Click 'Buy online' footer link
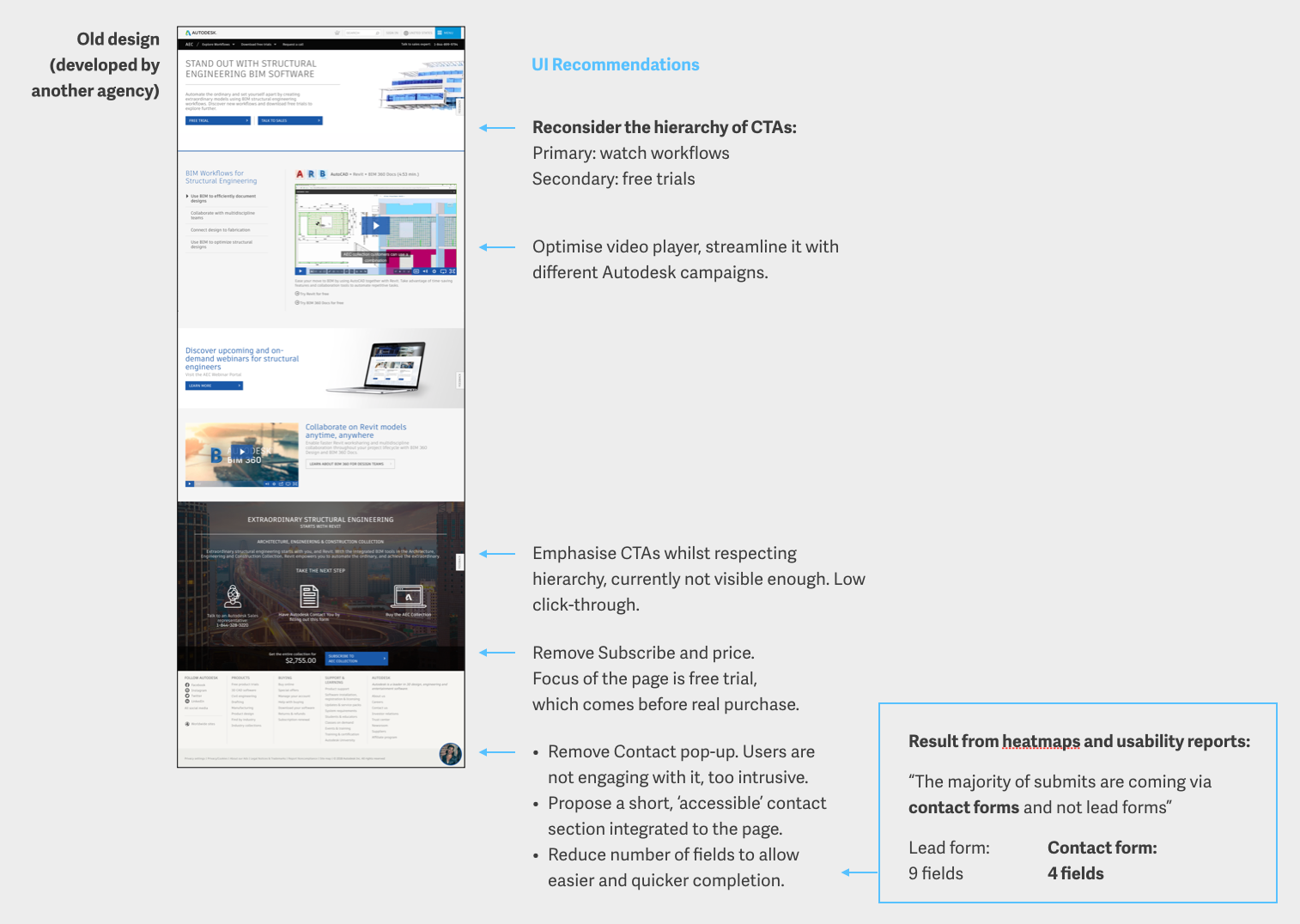 pos(286,684)
